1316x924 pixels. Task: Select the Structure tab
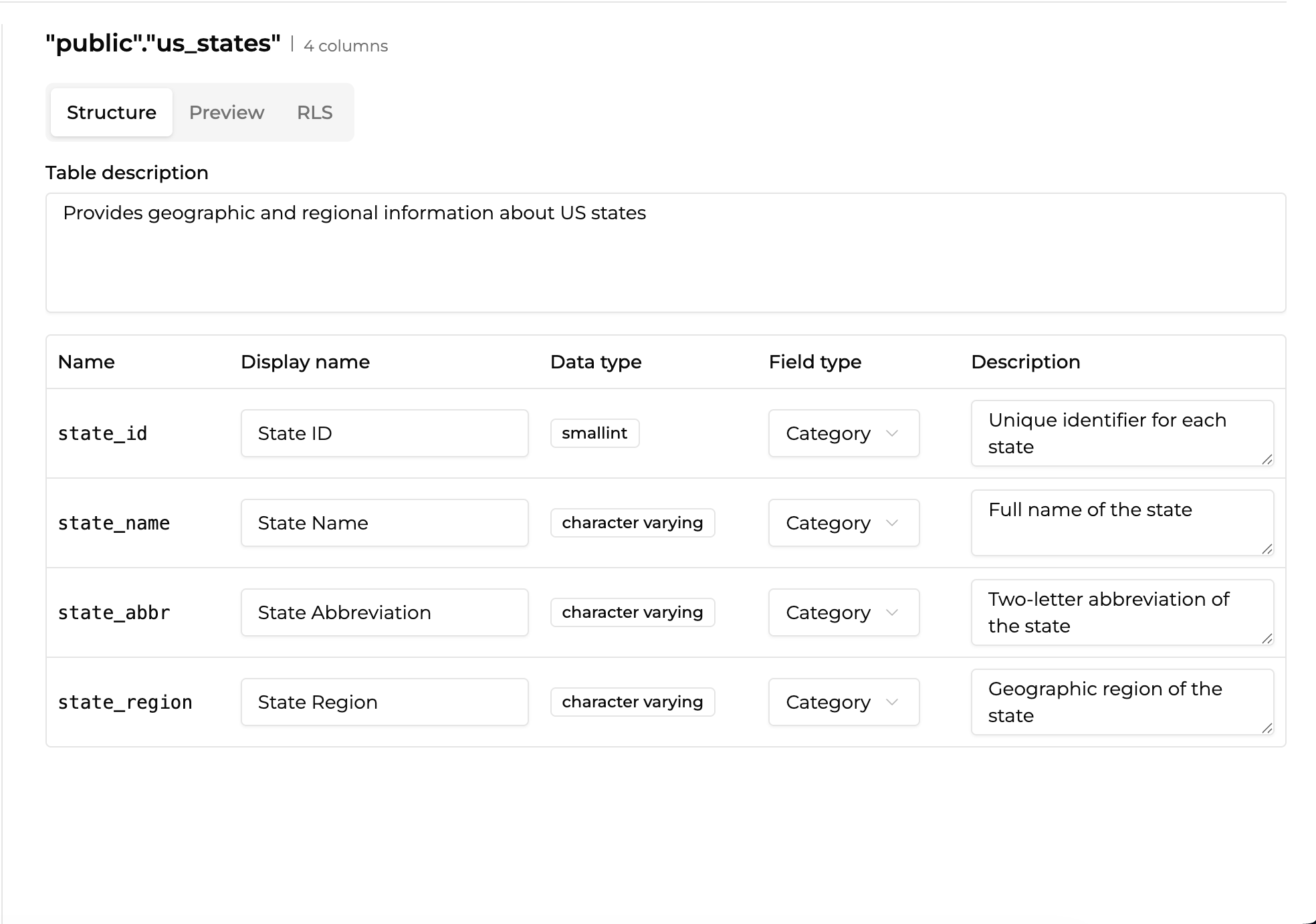point(112,112)
